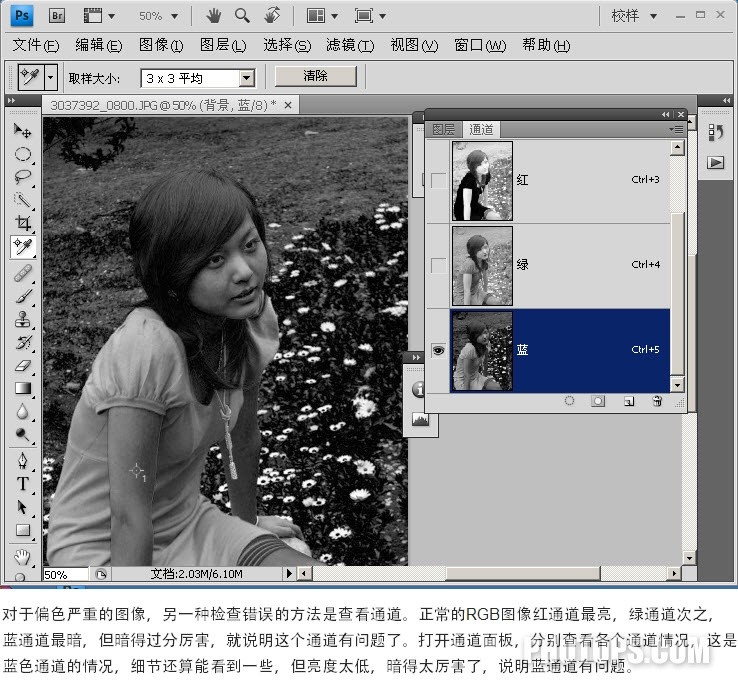
Task: Select the Blur tool
Action: point(22,412)
